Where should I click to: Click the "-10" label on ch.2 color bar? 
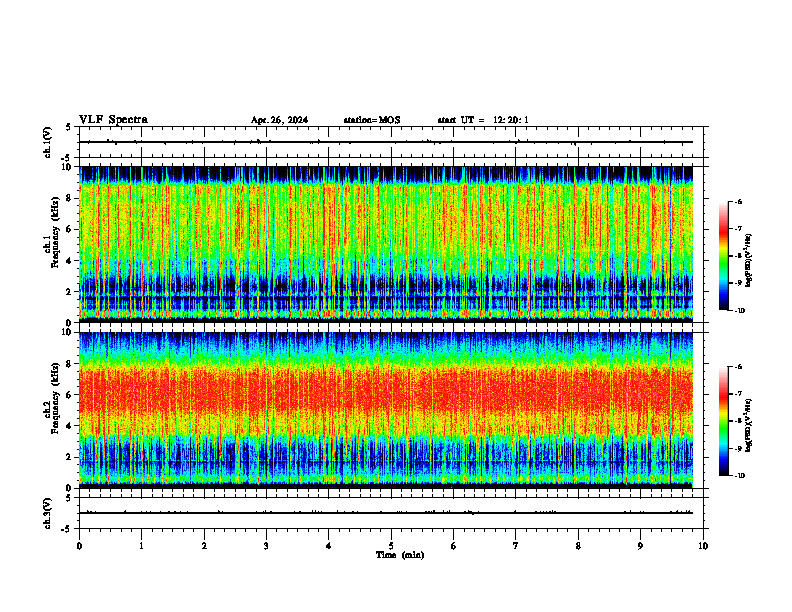[739, 476]
